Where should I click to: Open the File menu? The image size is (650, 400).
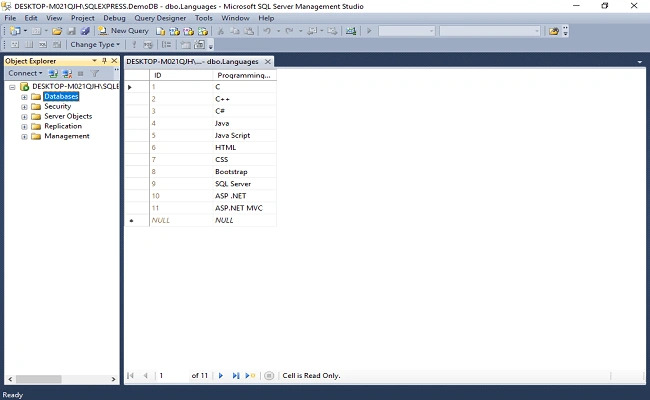[10, 18]
